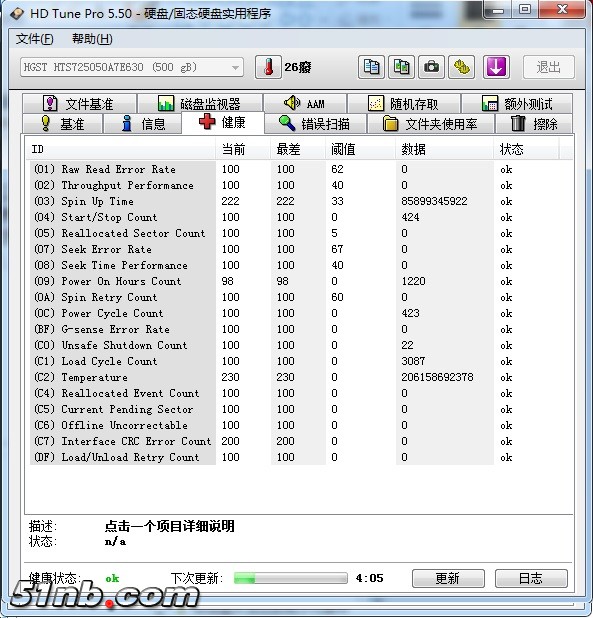Click the copy screenshot to clipboard icon
The height and width of the screenshot is (618, 593).
[x=401, y=67]
